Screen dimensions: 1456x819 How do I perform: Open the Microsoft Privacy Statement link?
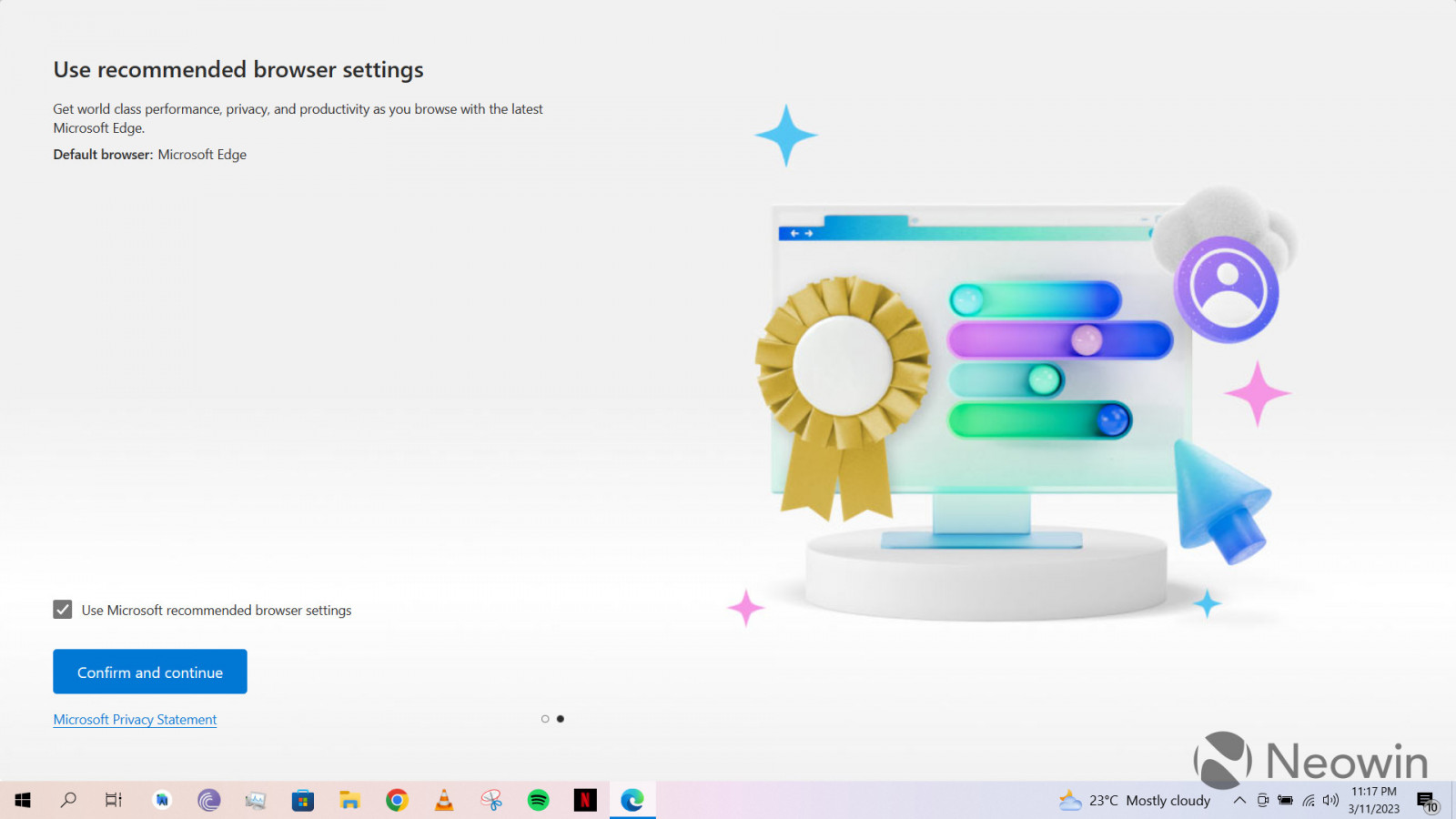pos(135,720)
